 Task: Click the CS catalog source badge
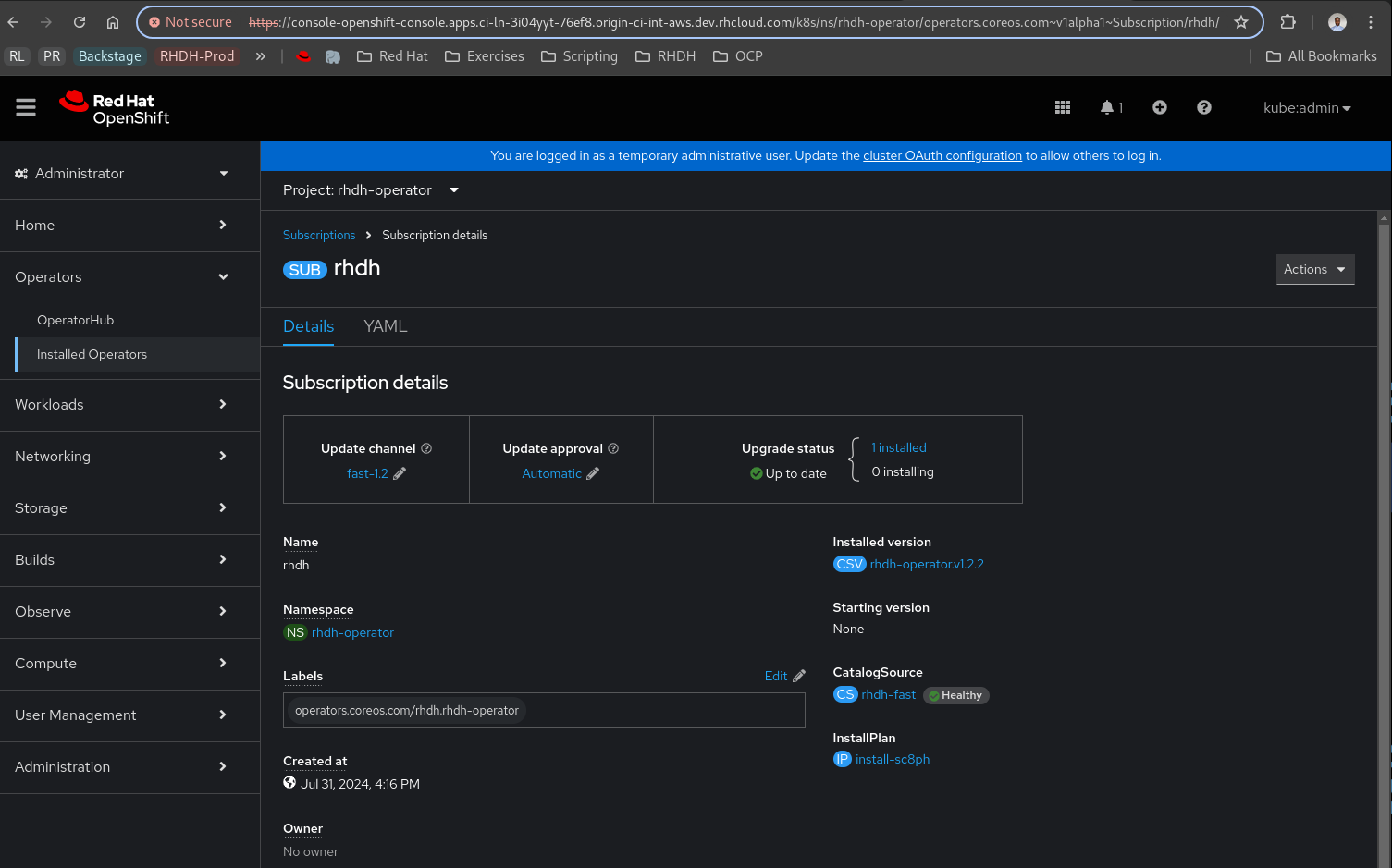[845, 694]
